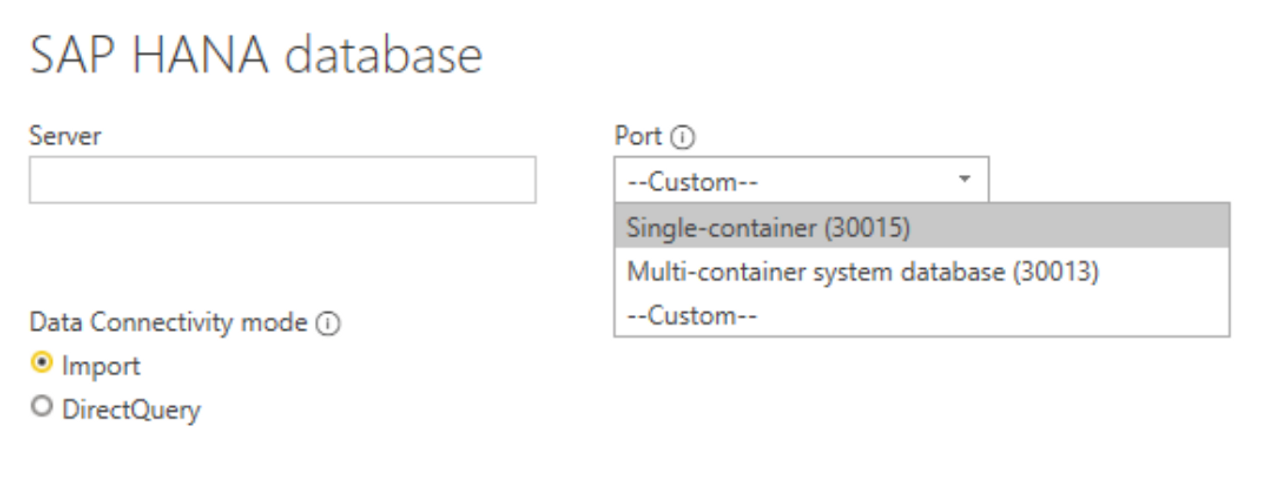
Task: Pick --Custom-- at the bottom of the port list
Action: click(922, 315)
